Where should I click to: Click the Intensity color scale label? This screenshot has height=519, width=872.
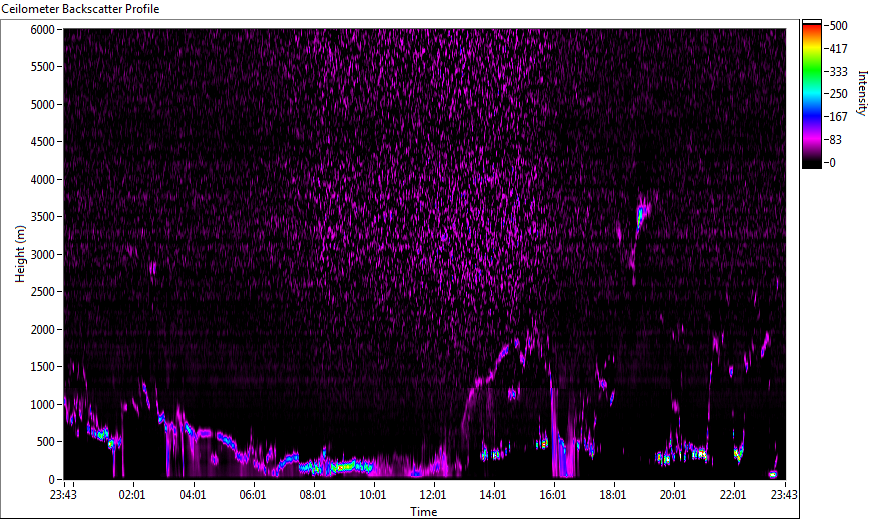pyautogui.click(x=862, y=93)
